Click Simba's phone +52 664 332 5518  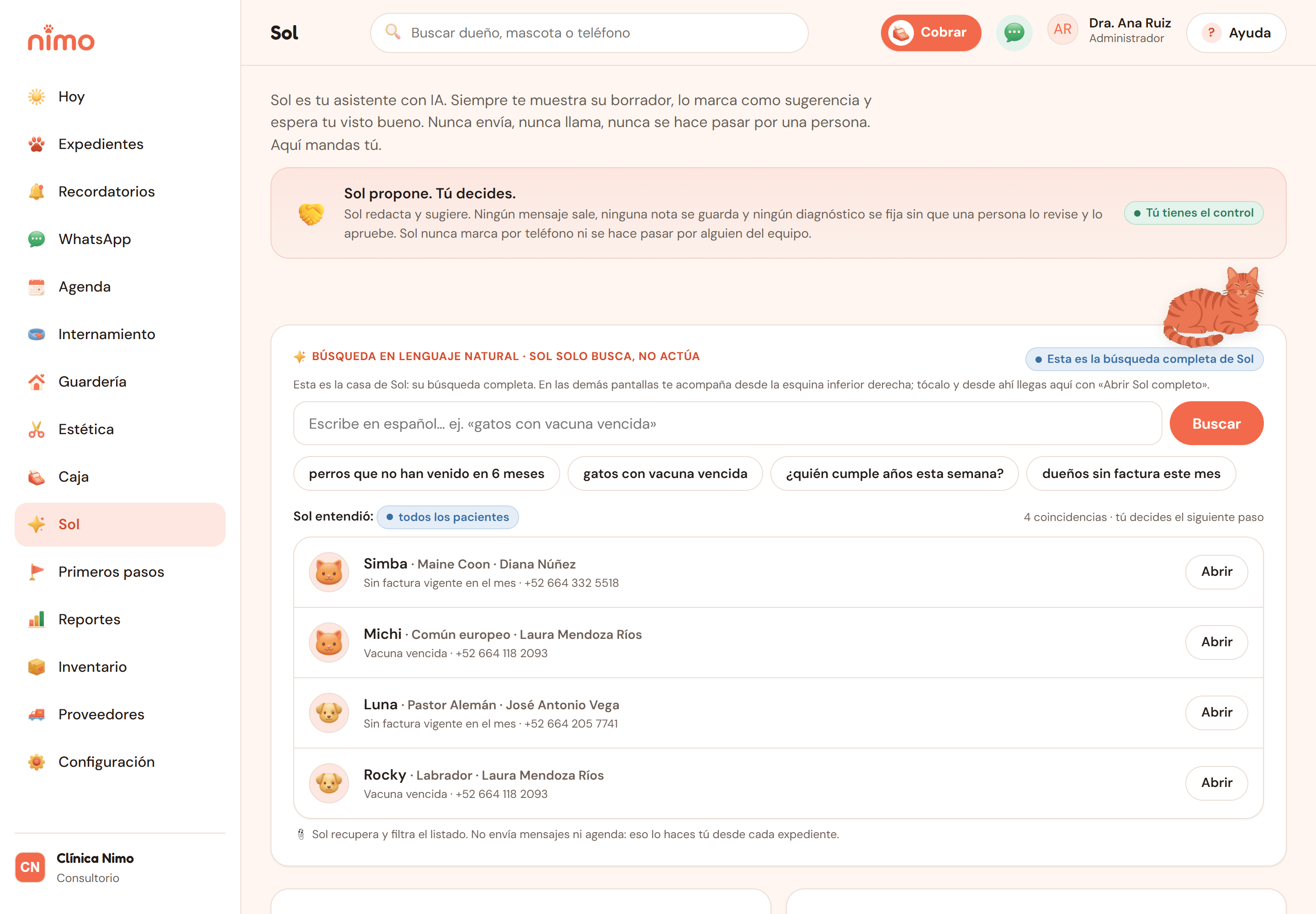click(572, 584)
